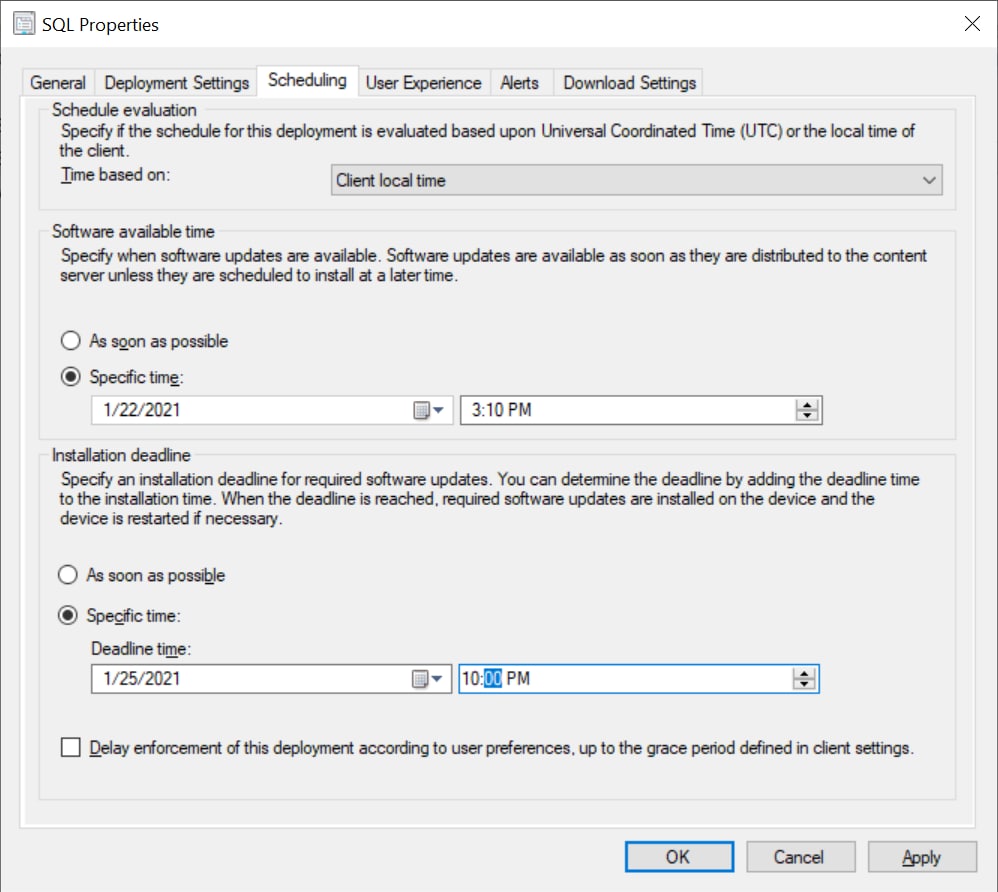Go to the User Experience tab

423,83
